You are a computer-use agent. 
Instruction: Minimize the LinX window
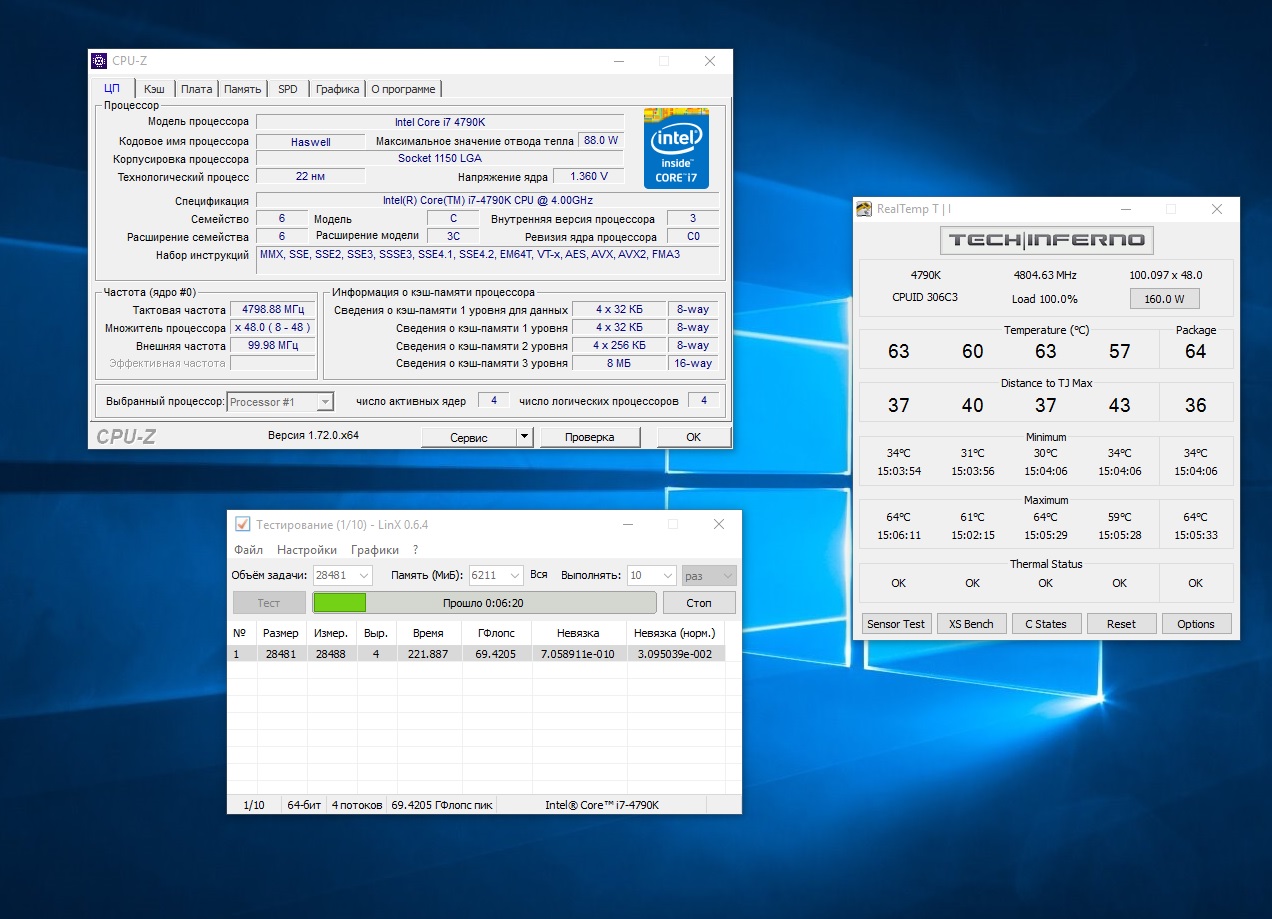pyautogui.click(x=627, y=524)
